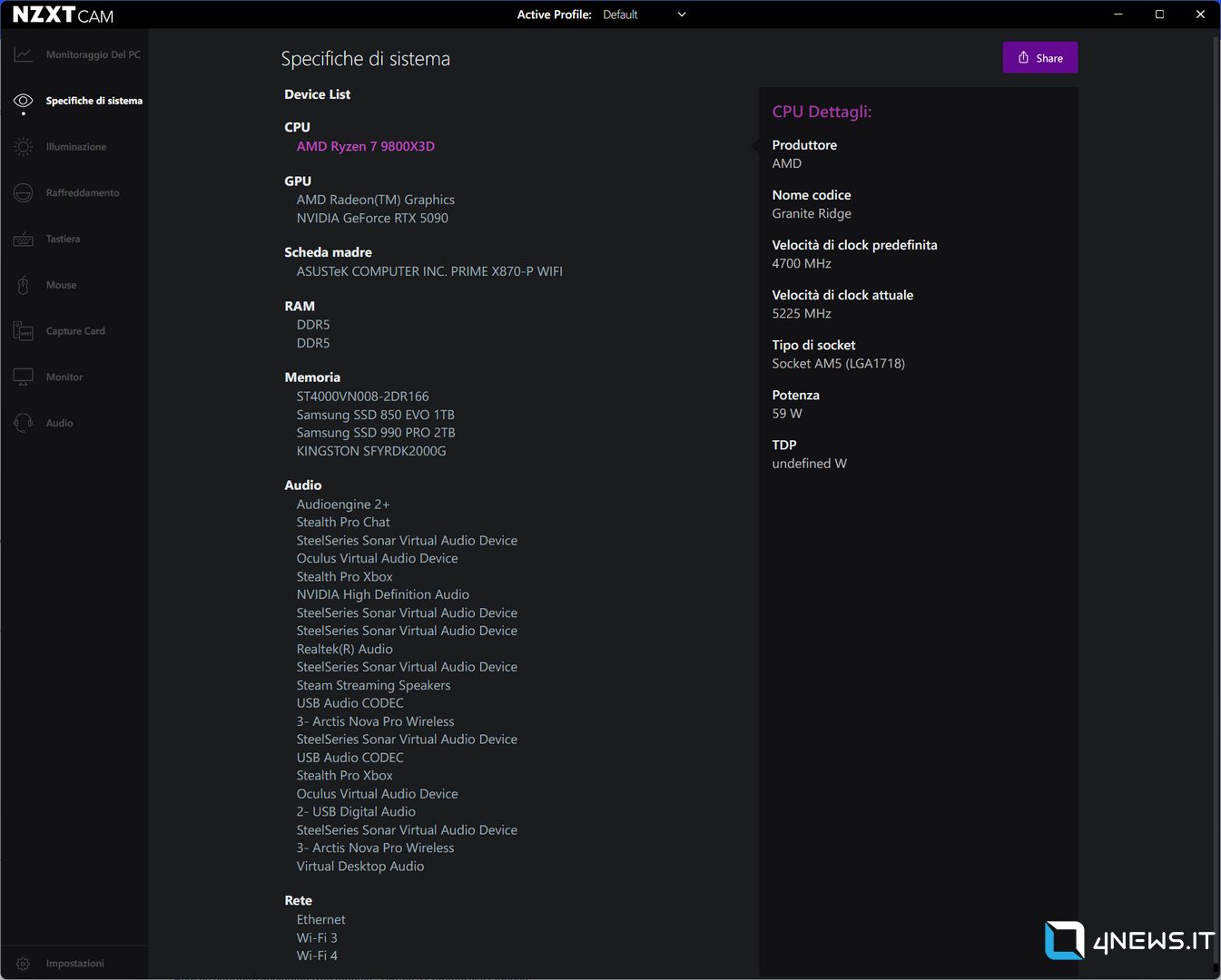The height and width of the screenshot is (980, 1221).
Task: Select the ASUSTeK PRIME X870-P WIFI motherboard
Action: click(x=429, y=271)
